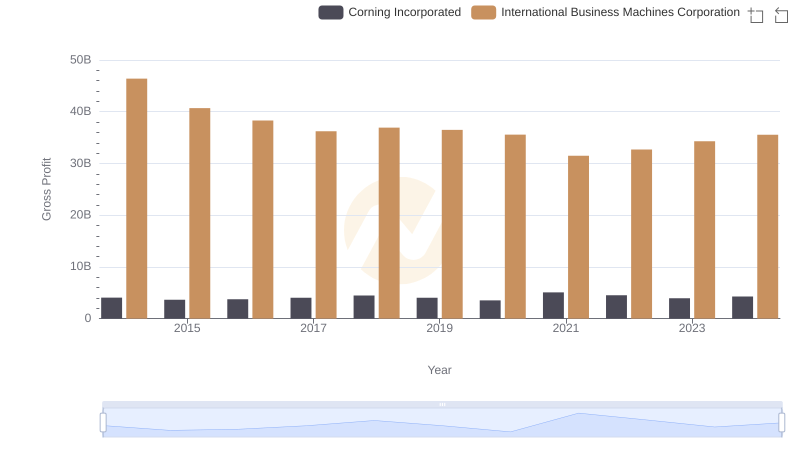Toggle the International Business Machines legend swatch
This screenshot has height=461, width=800.
(483, 12)
